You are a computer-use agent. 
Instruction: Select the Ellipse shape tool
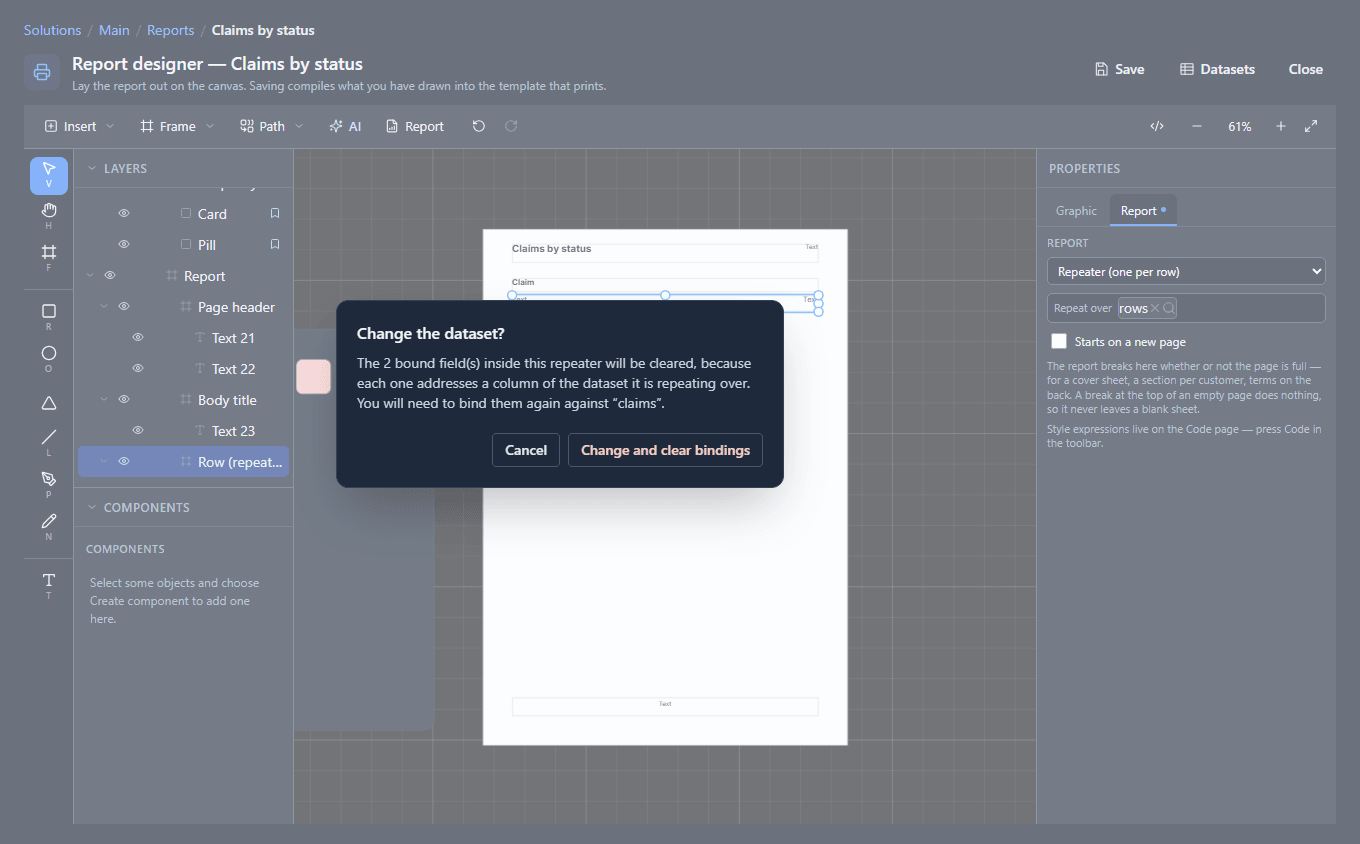tap(49, 359)
